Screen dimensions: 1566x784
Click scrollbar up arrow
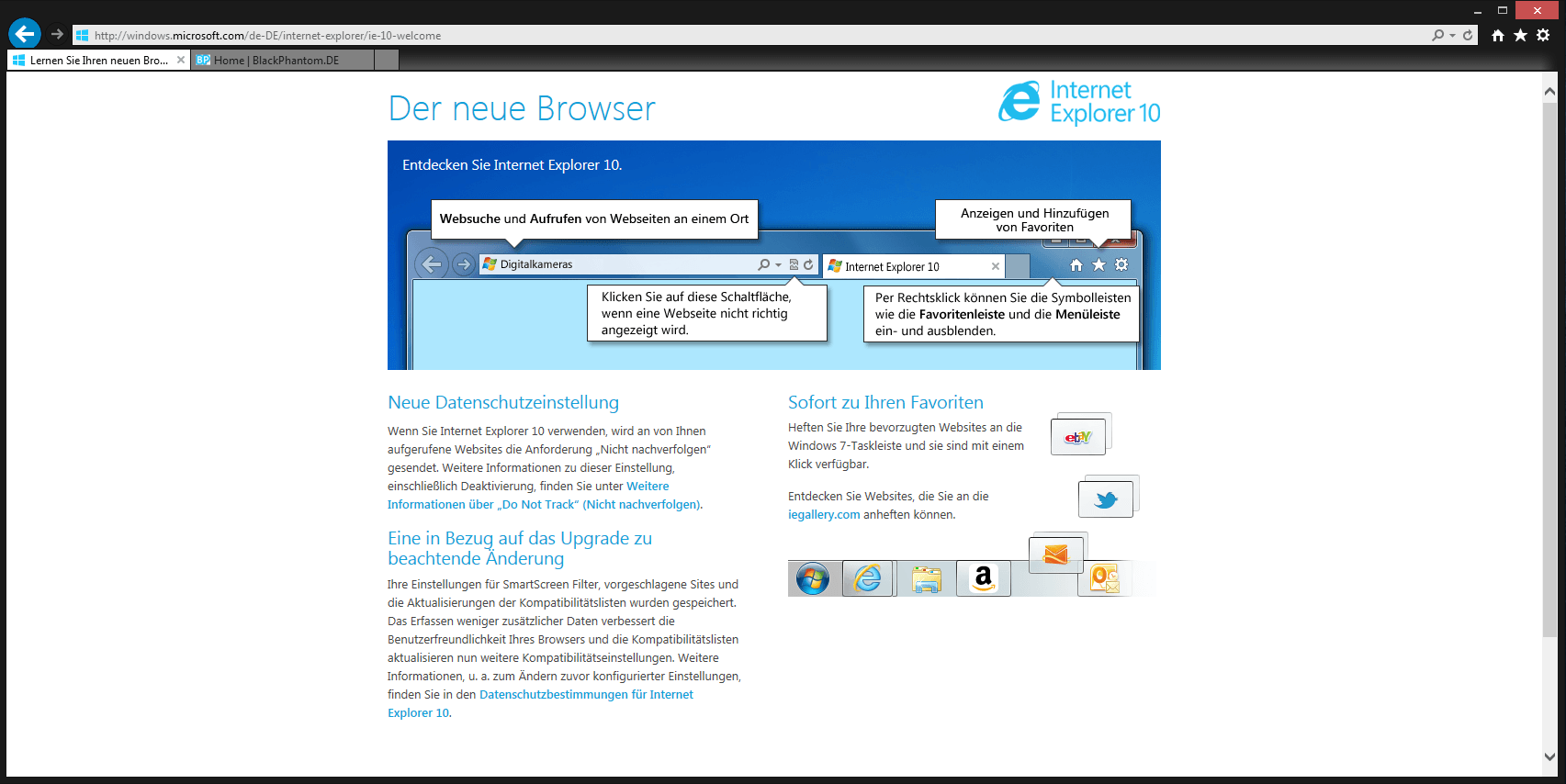(x=1549, y=91)
